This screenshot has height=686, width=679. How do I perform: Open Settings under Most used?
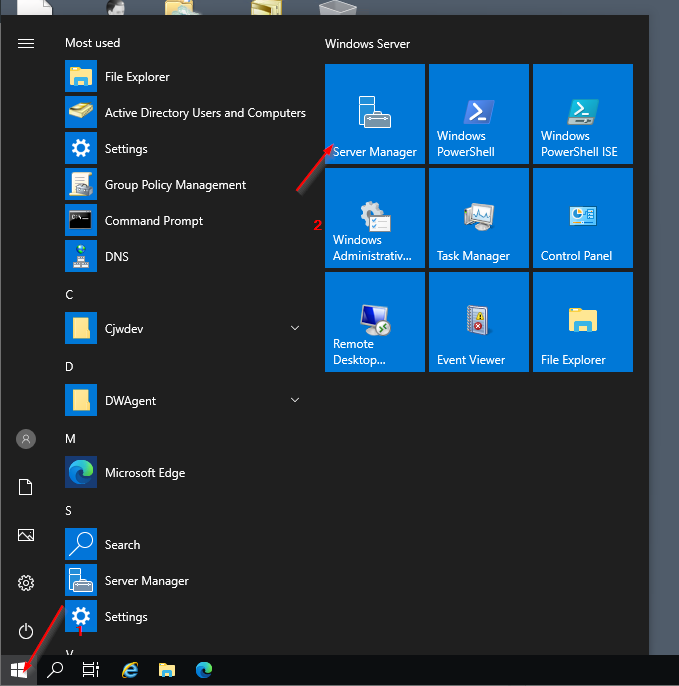[x=186, y=148]
